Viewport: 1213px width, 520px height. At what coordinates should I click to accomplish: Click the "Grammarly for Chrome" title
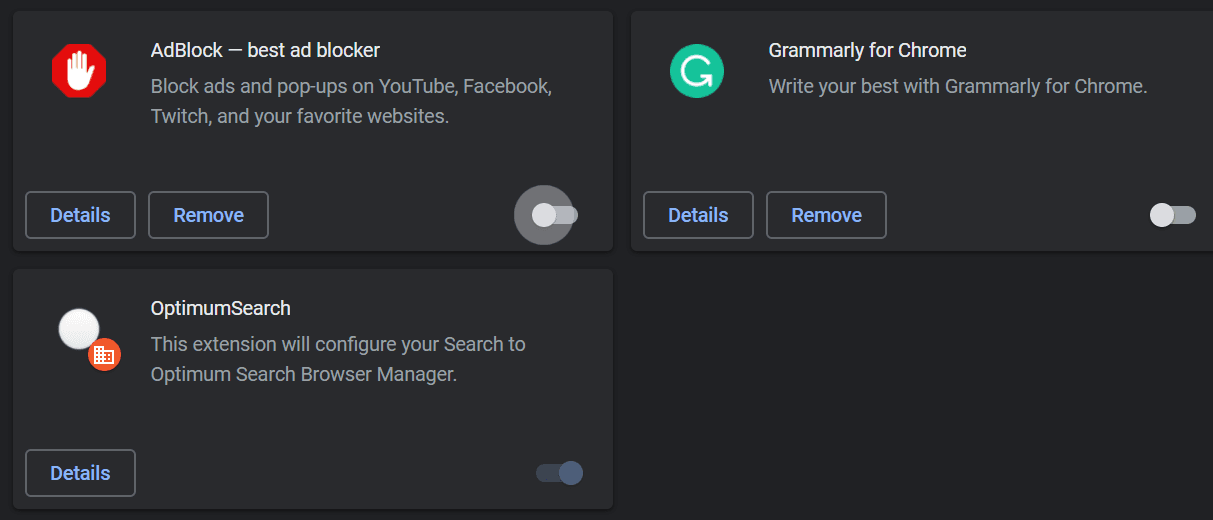click(x=867, y=50)
